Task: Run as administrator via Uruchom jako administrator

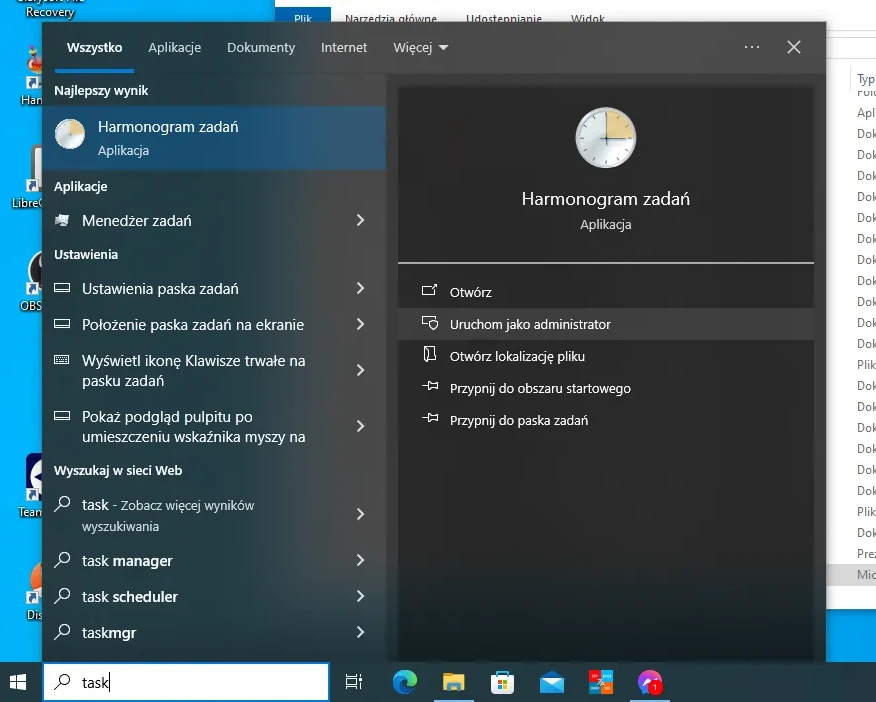Action: pos(530,324)
